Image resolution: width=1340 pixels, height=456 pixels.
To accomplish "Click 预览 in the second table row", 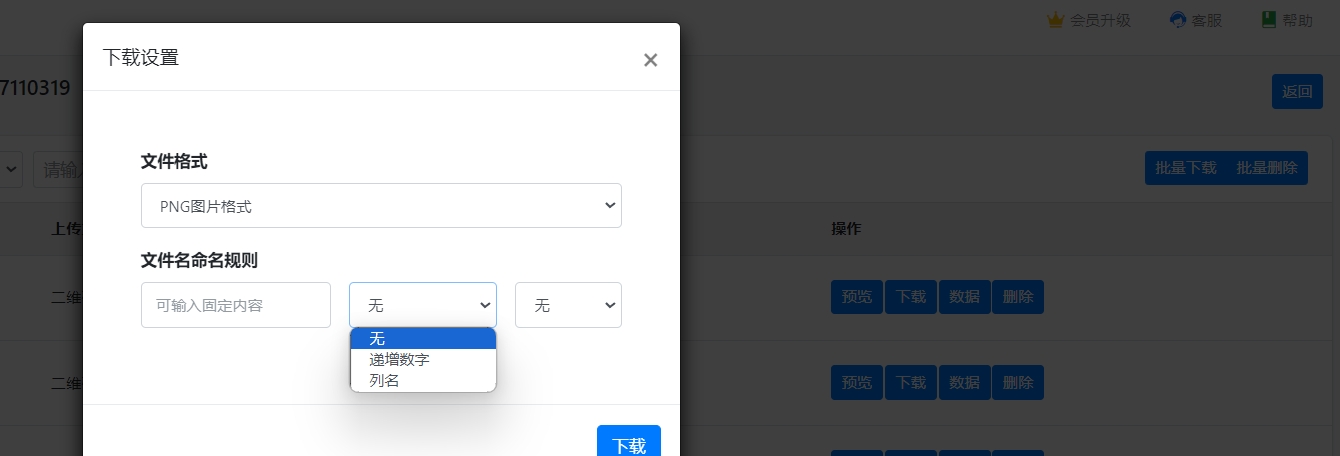I will [x=857, y=382].
